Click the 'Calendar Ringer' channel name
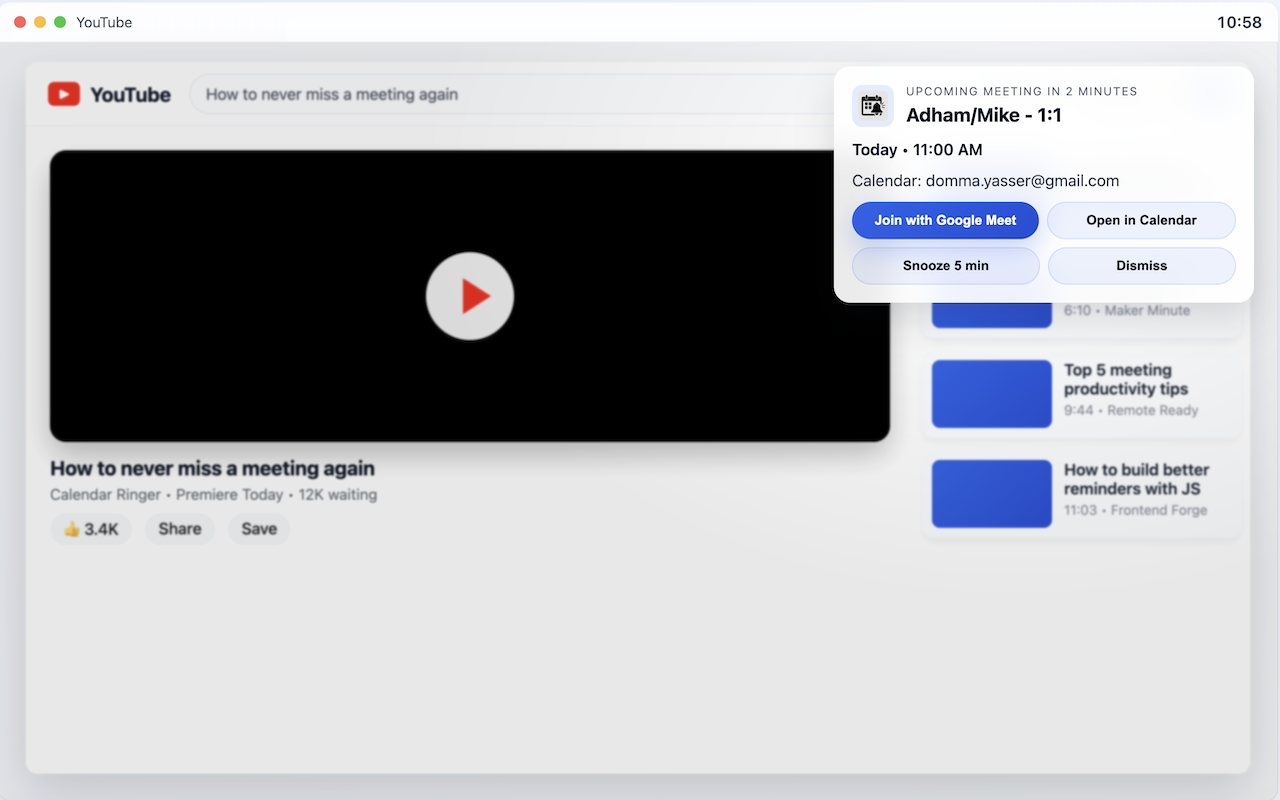This screenshot has height=800, width=1280. click(x=105, y=494)
